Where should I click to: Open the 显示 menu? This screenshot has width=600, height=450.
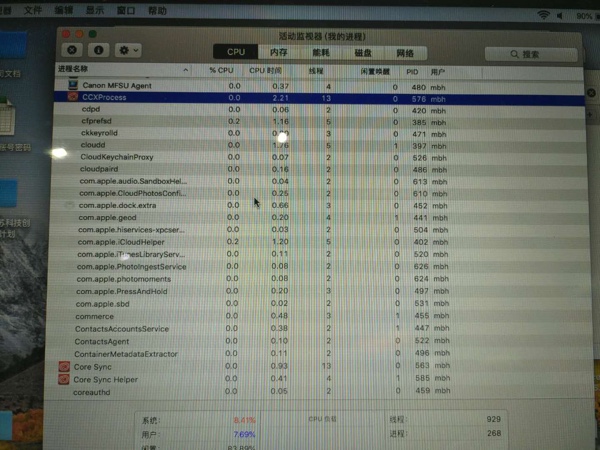tap(95, 10)
